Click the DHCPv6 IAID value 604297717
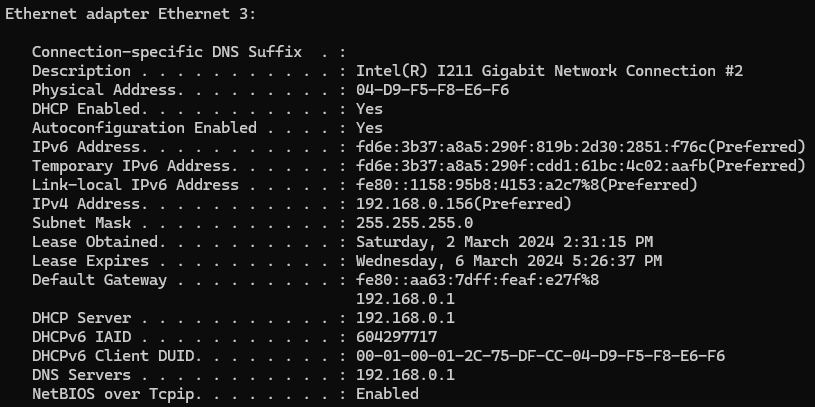 point(396,337)
